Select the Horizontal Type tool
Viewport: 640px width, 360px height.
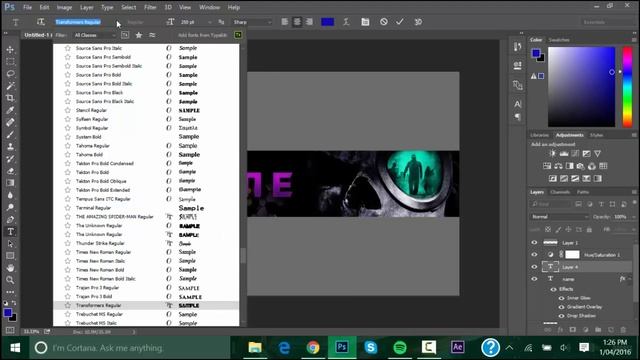click(x=10, y=231)
